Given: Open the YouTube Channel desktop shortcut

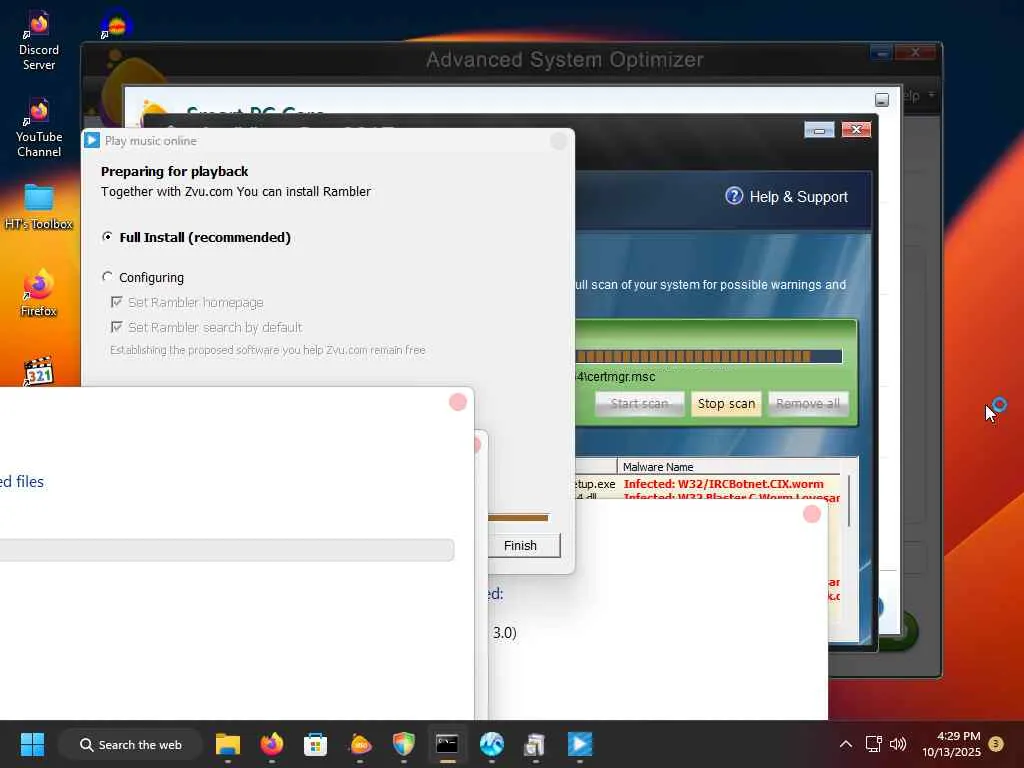Looking at the screenshot, I should 39,128.
